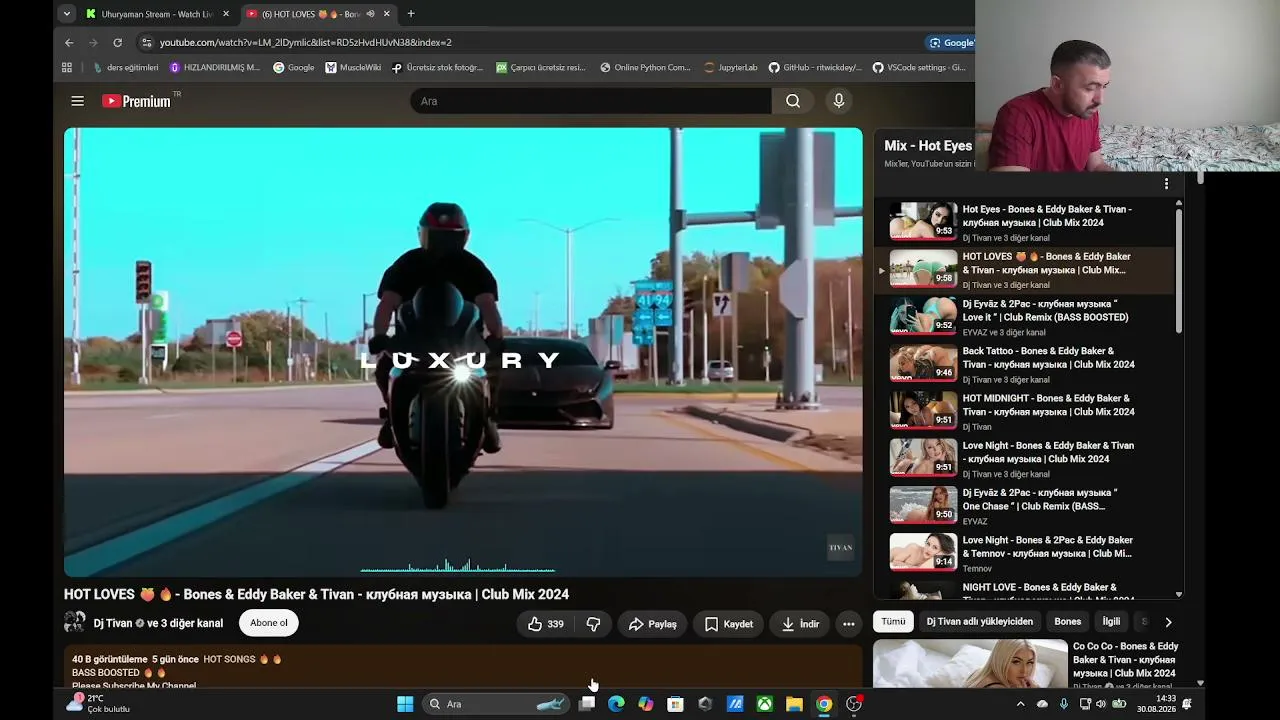Open the 'GitHub - ritwickdey/...' bookmark
The image size is (1280, 720).
815,68
